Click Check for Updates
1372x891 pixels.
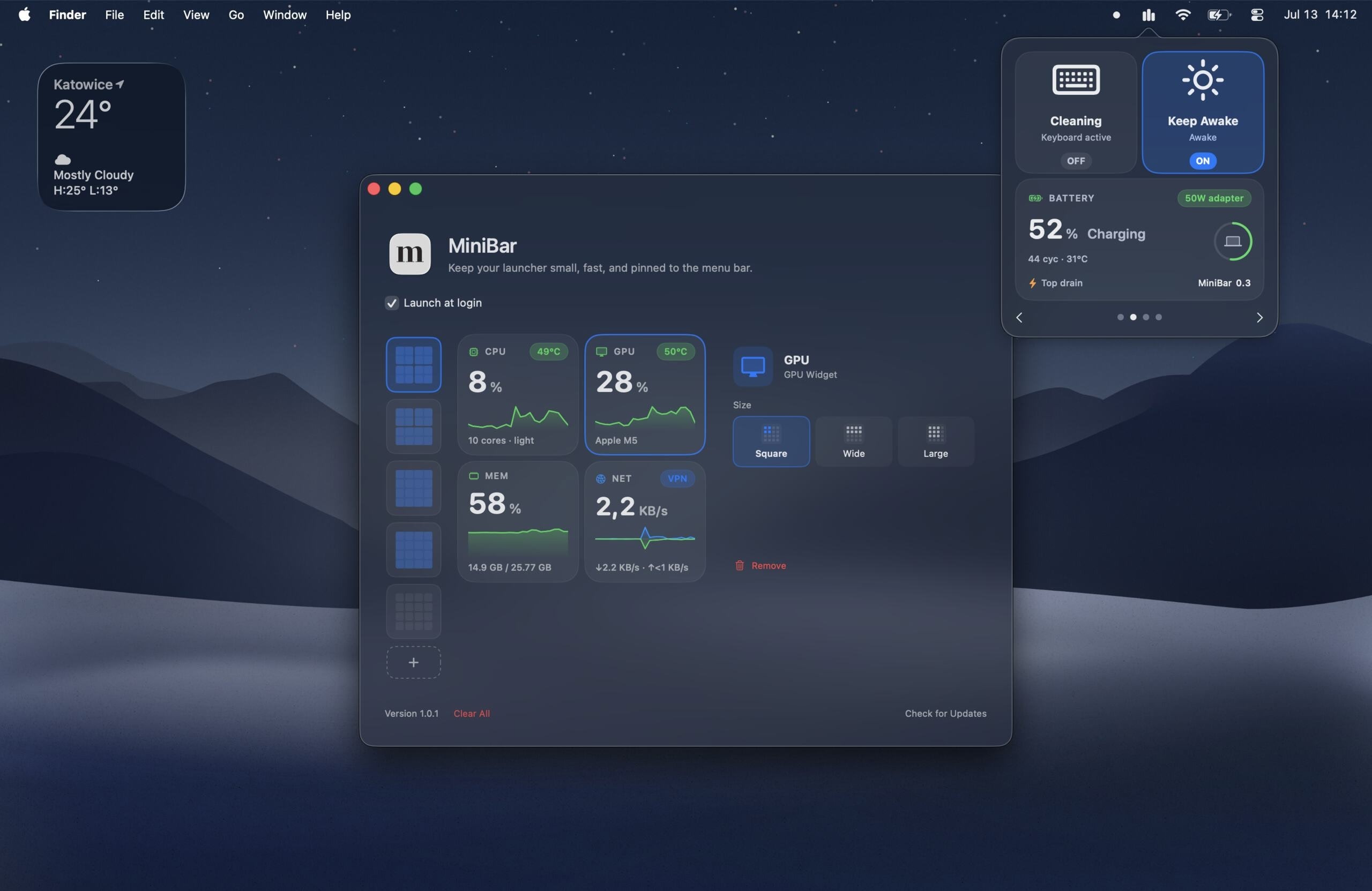point(945,714)
